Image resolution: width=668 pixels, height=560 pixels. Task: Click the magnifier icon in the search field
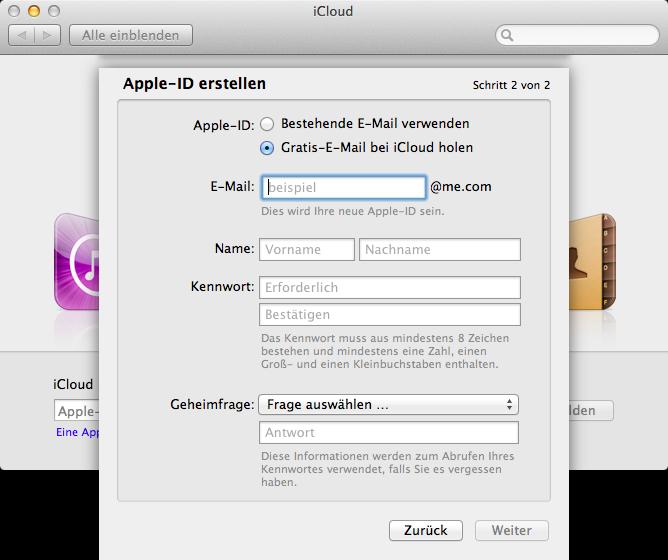507,35
